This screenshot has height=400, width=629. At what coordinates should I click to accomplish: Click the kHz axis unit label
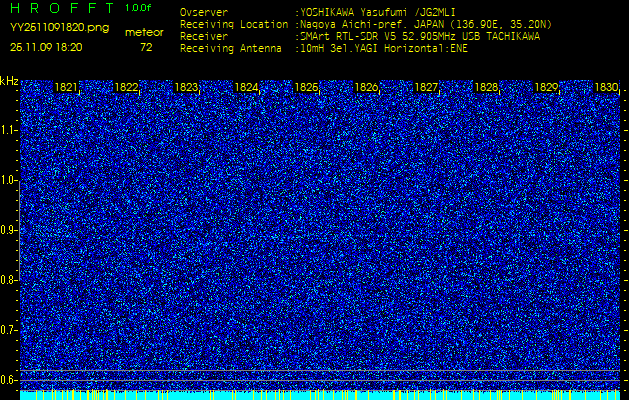tap(9, 81)
